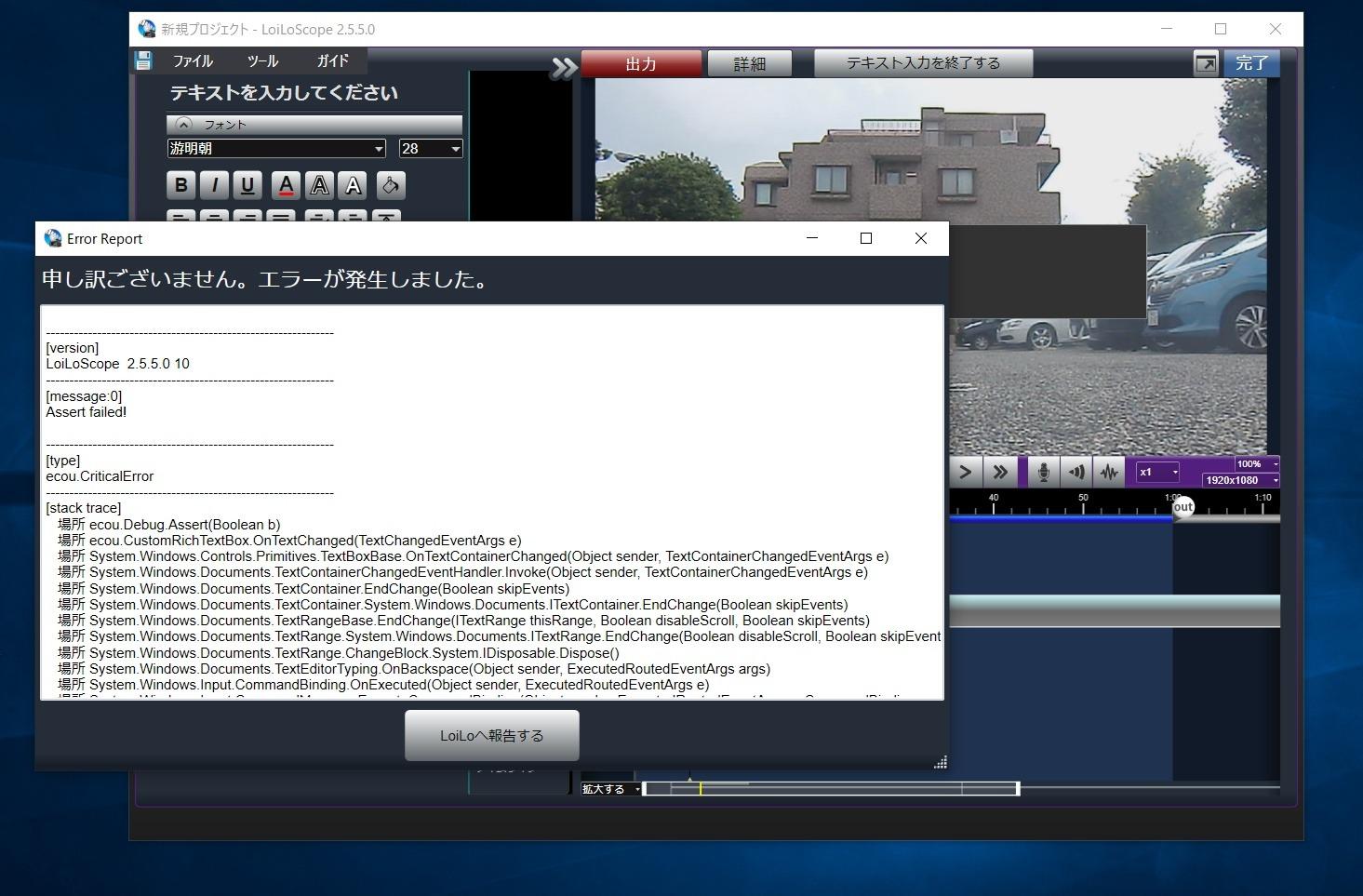Image resolution: width=1363 pixels, height=896 pixels.
Task: Click the paint bucket fill icon
Action: point(390,184)
